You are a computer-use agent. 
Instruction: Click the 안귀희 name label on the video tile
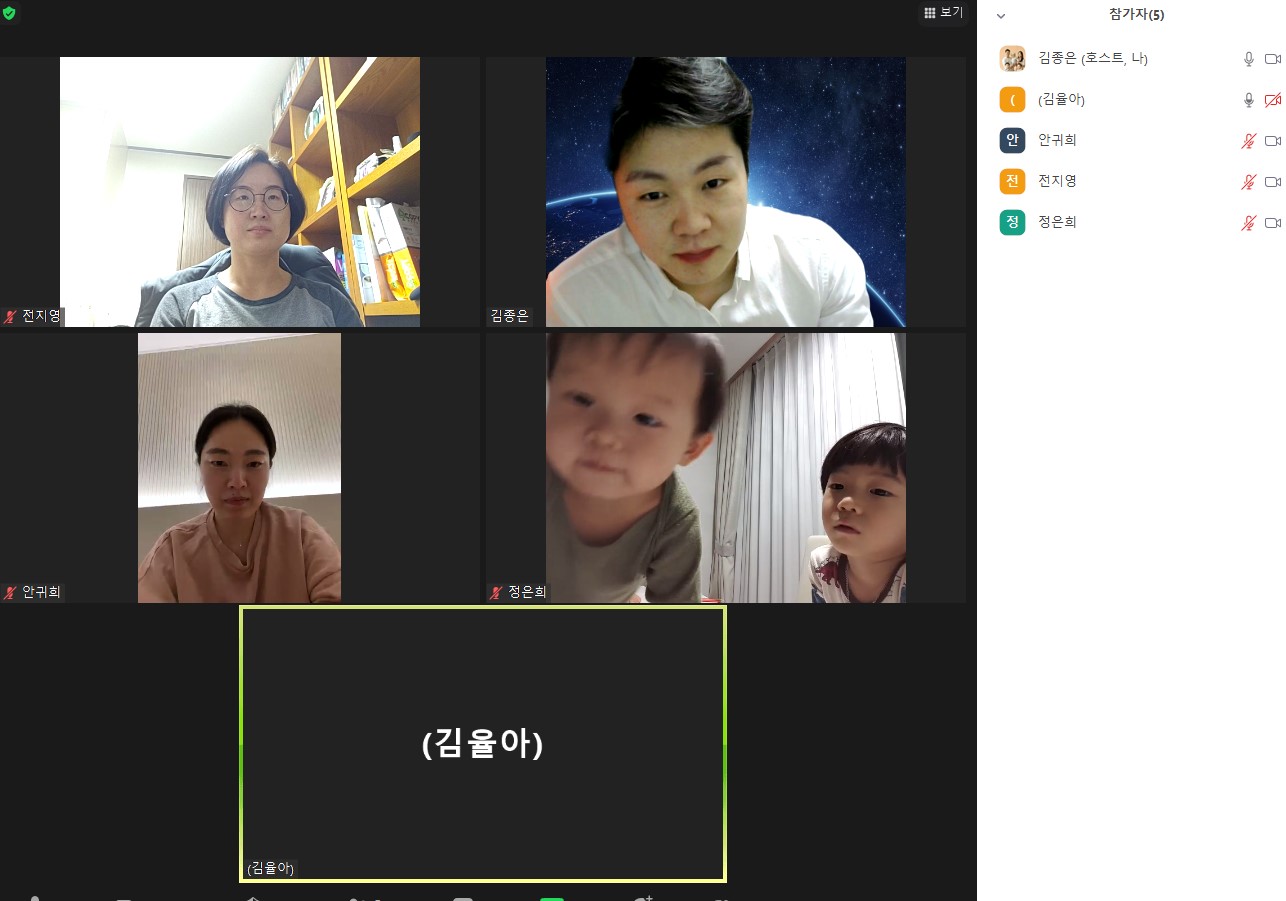[41, 592]
